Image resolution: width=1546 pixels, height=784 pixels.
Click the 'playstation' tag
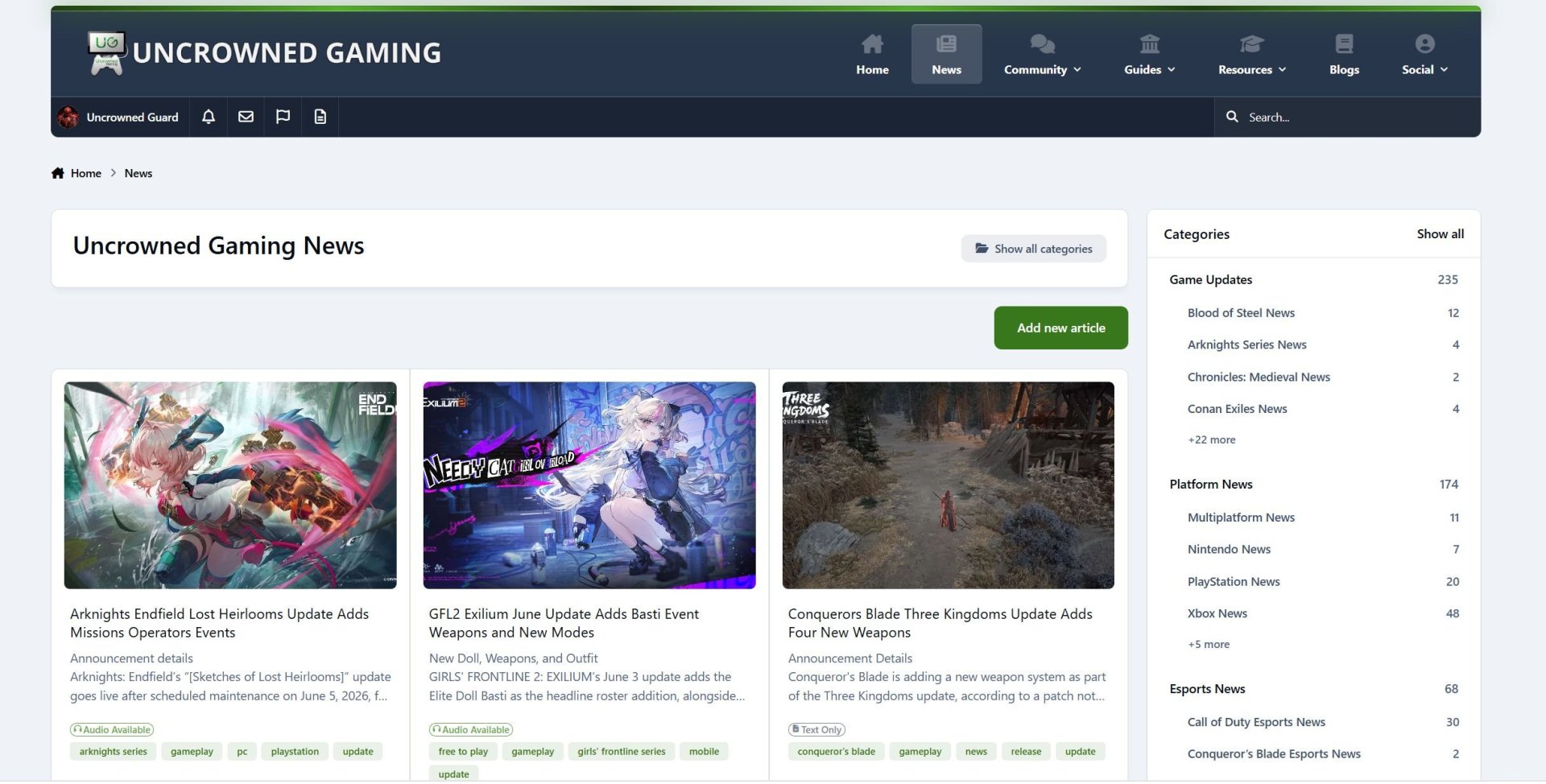[295, 752]
